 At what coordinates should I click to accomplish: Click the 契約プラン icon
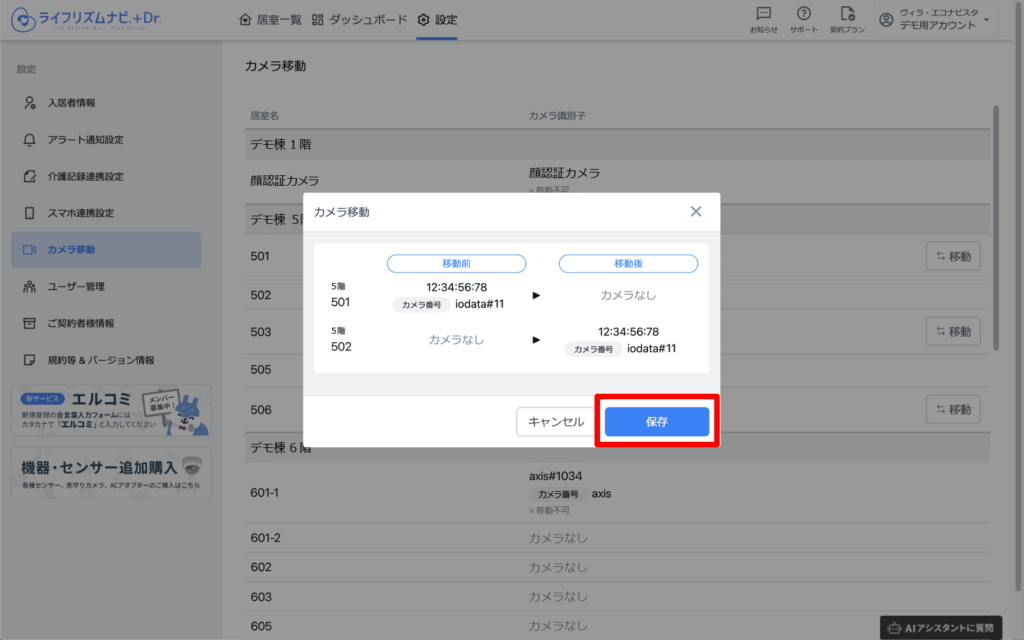tap(848, 19)
